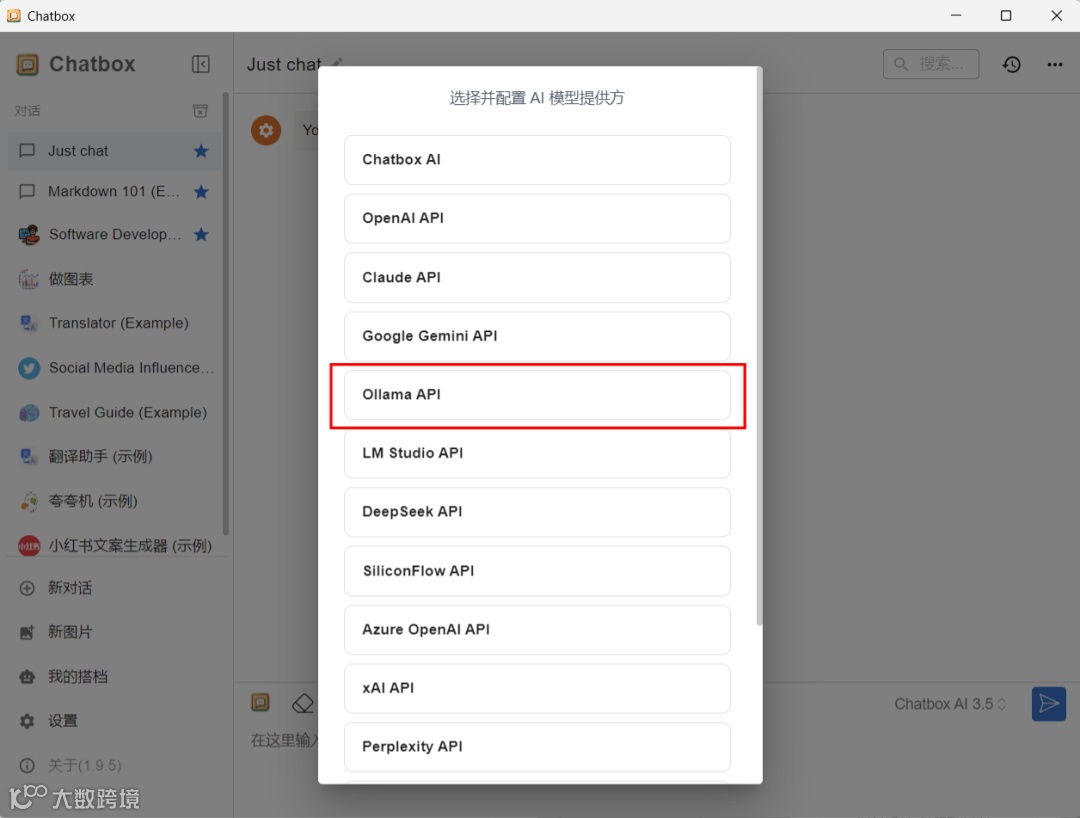Open Markdown 101 conversation
The height and width of the screenshot is (818, 1080).
tap(114, 191)
